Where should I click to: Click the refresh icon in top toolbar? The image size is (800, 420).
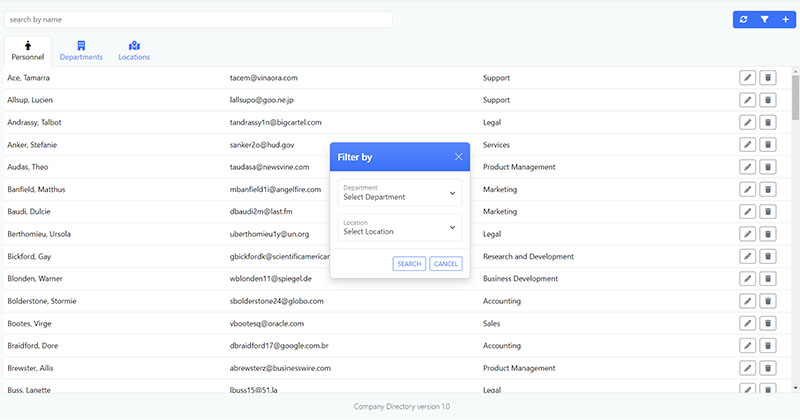coord(743,19)
